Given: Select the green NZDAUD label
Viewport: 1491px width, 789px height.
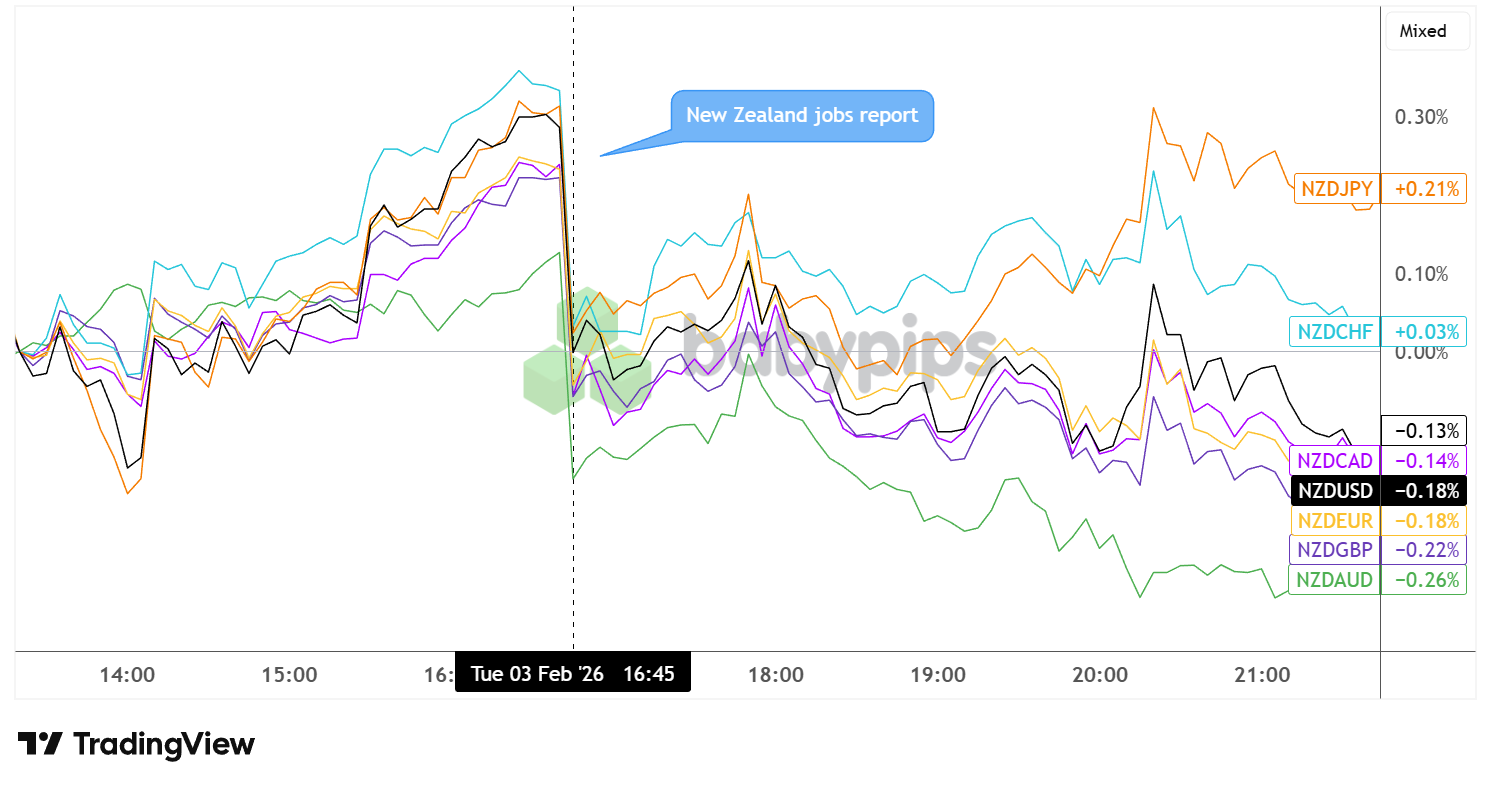Looking at the screenshot, I should (1335, 580).
